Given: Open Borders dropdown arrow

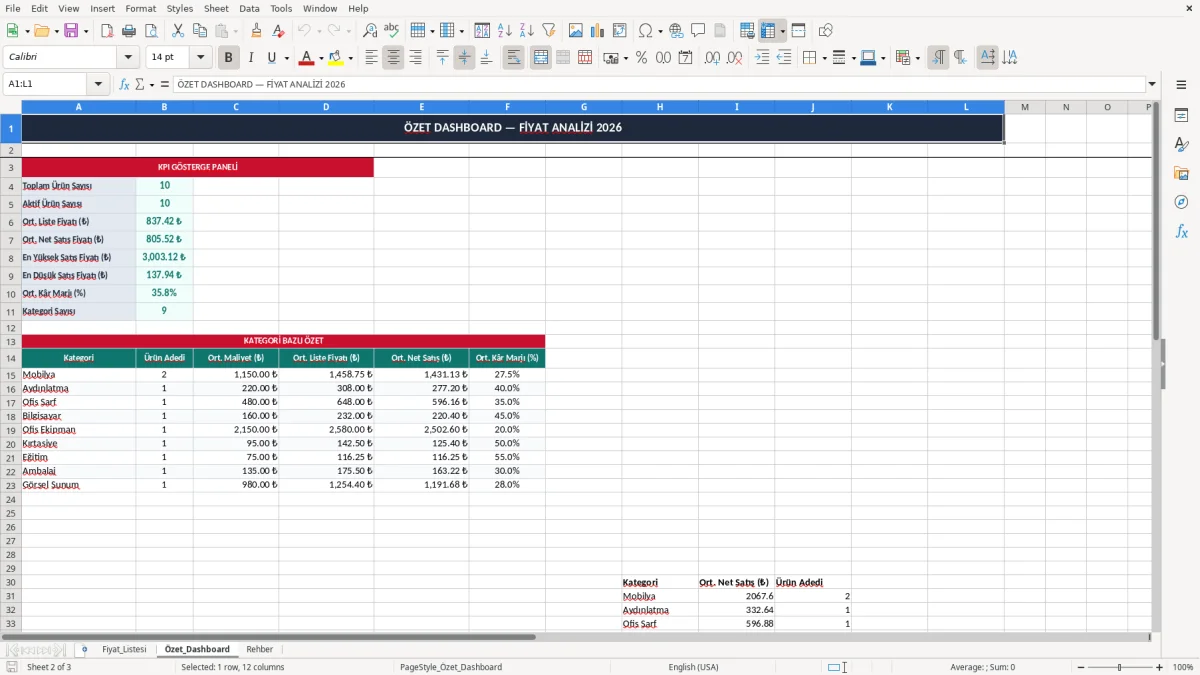Looking at the screenshot, I should (x=823, y=58).
